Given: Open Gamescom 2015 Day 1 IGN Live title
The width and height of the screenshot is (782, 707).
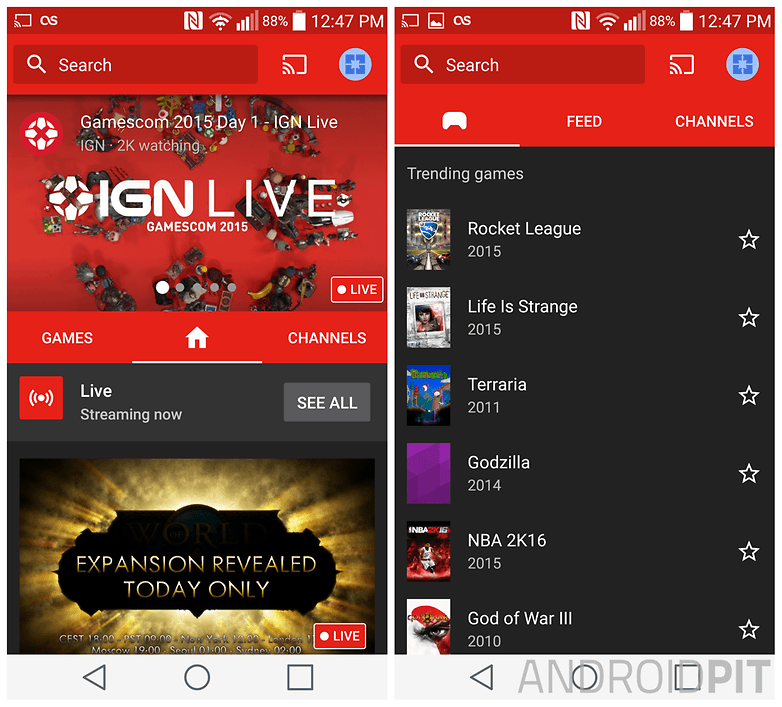Looking at the screenshot, I should [x=209, y=122].
